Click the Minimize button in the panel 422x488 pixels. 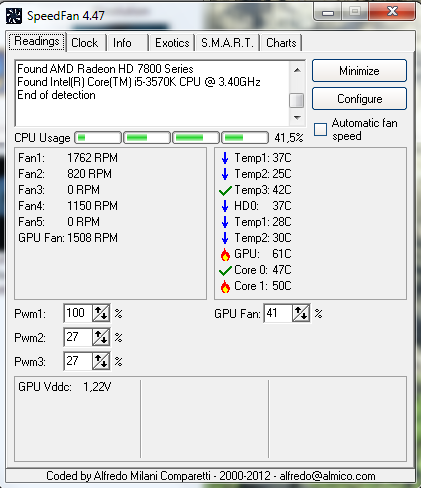[x=359, y=71]
